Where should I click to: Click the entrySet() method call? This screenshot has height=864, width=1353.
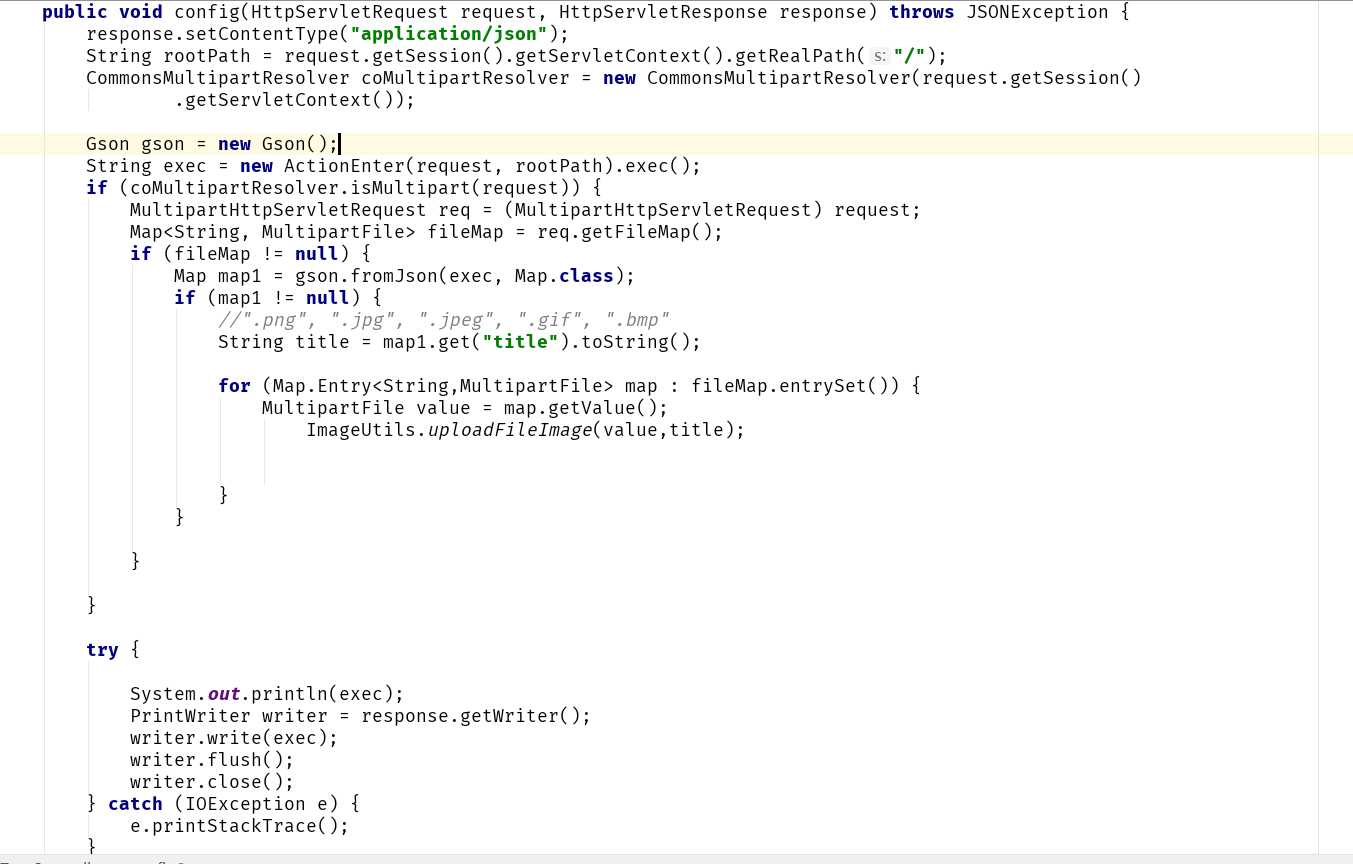(829, 386)
